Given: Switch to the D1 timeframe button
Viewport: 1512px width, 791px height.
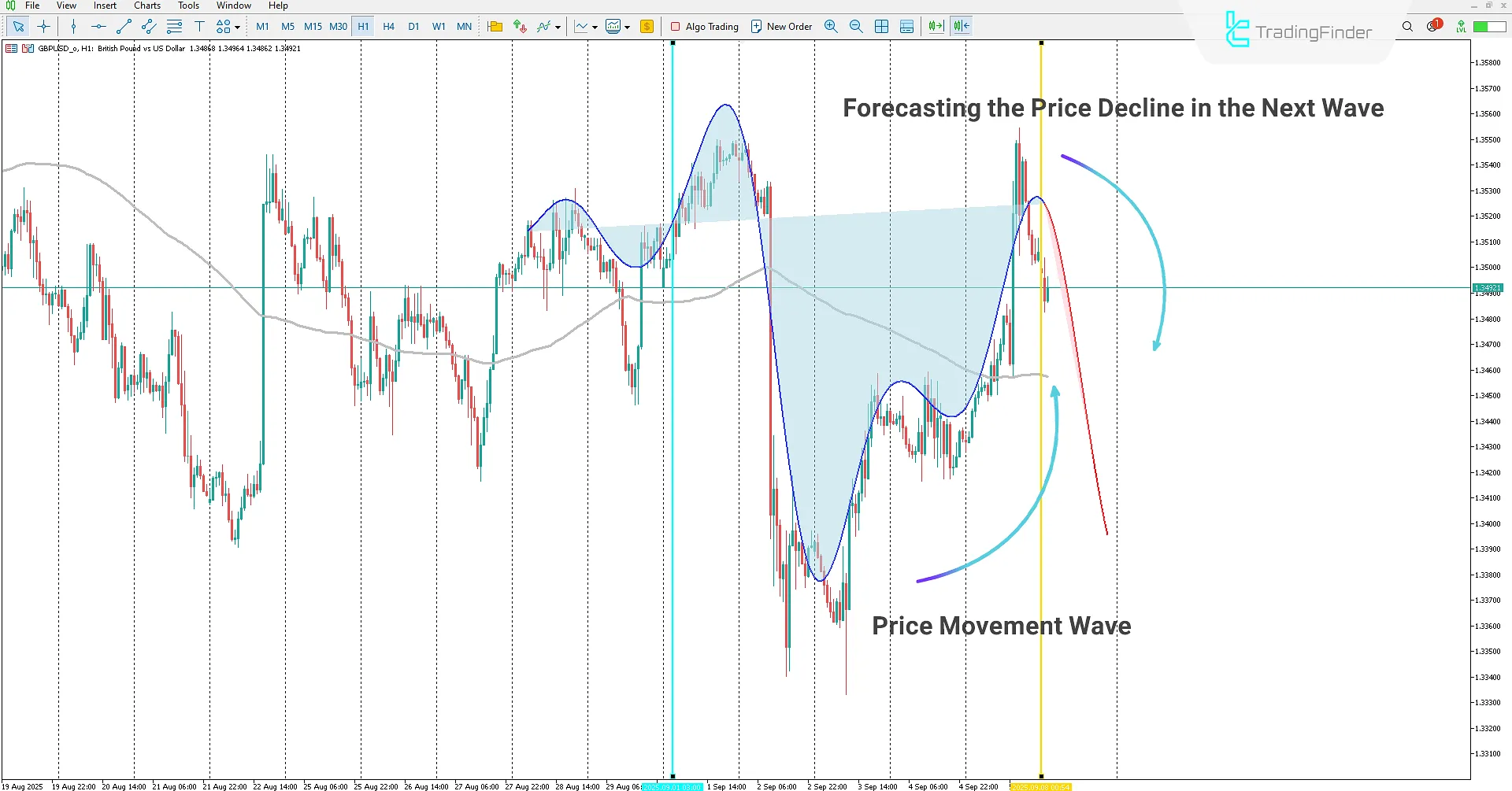Looking at the screenshot, I should (x=413, y=26).
